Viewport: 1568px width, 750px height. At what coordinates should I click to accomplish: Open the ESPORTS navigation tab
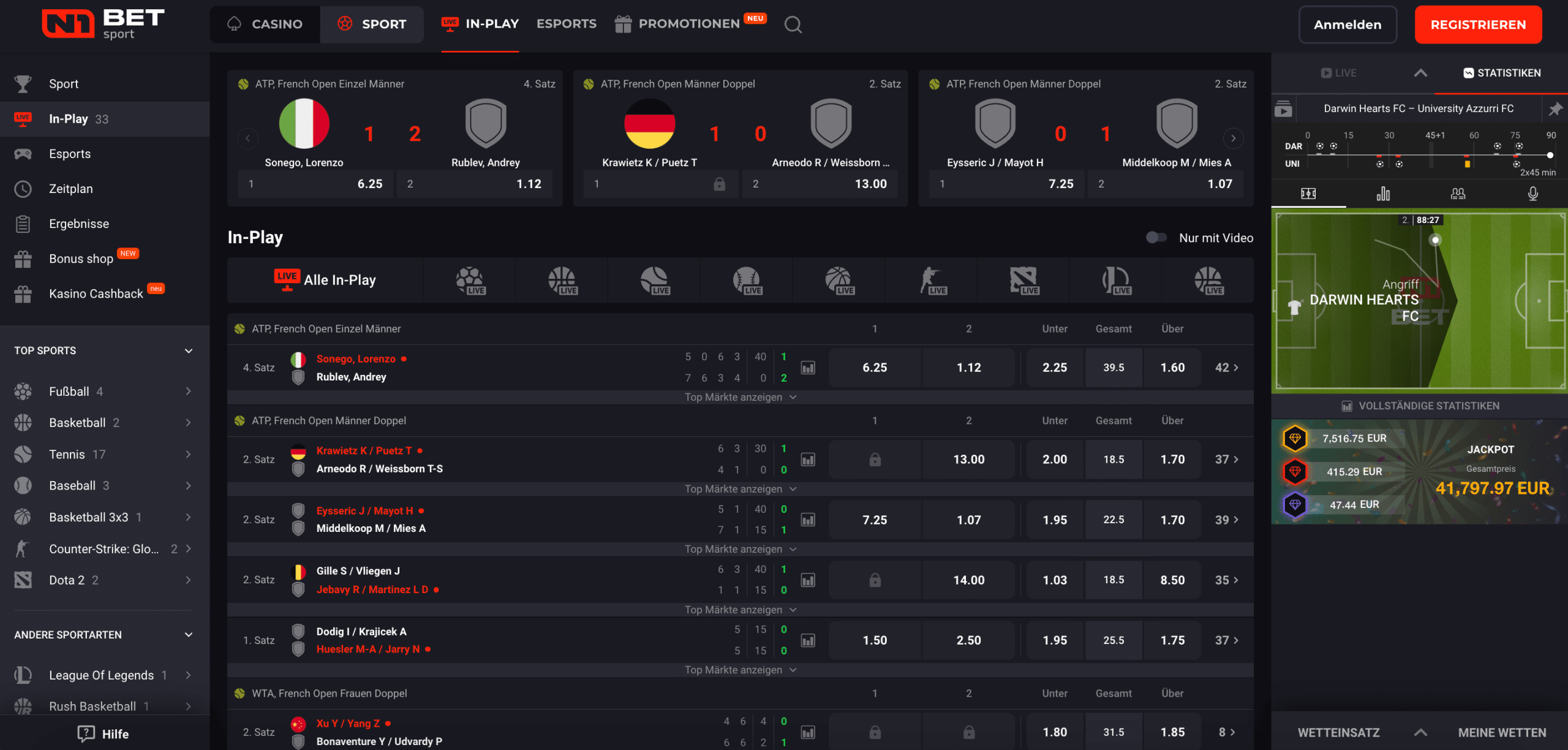(x=566, y=24)
